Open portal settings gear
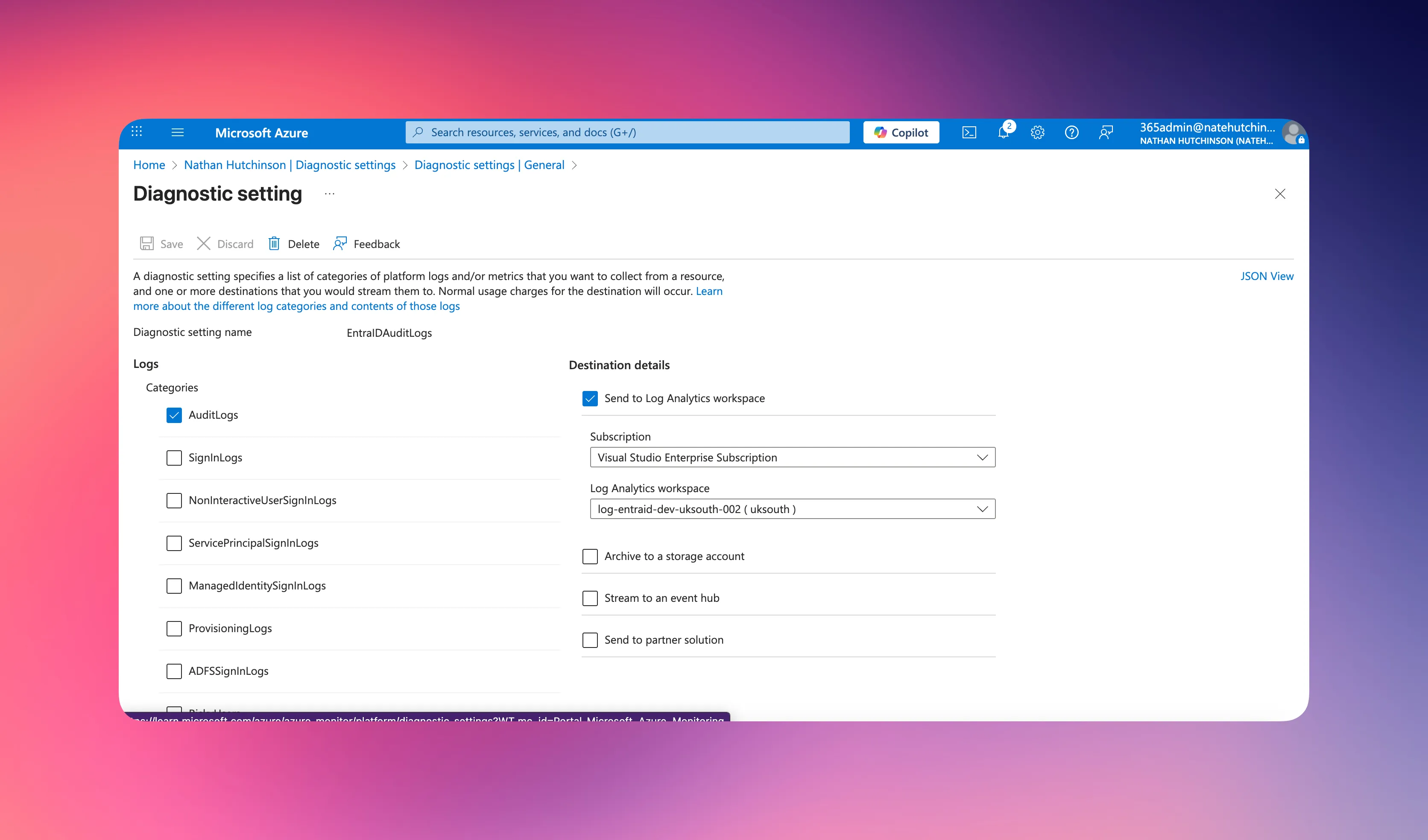 click(x=1038, y=133)
